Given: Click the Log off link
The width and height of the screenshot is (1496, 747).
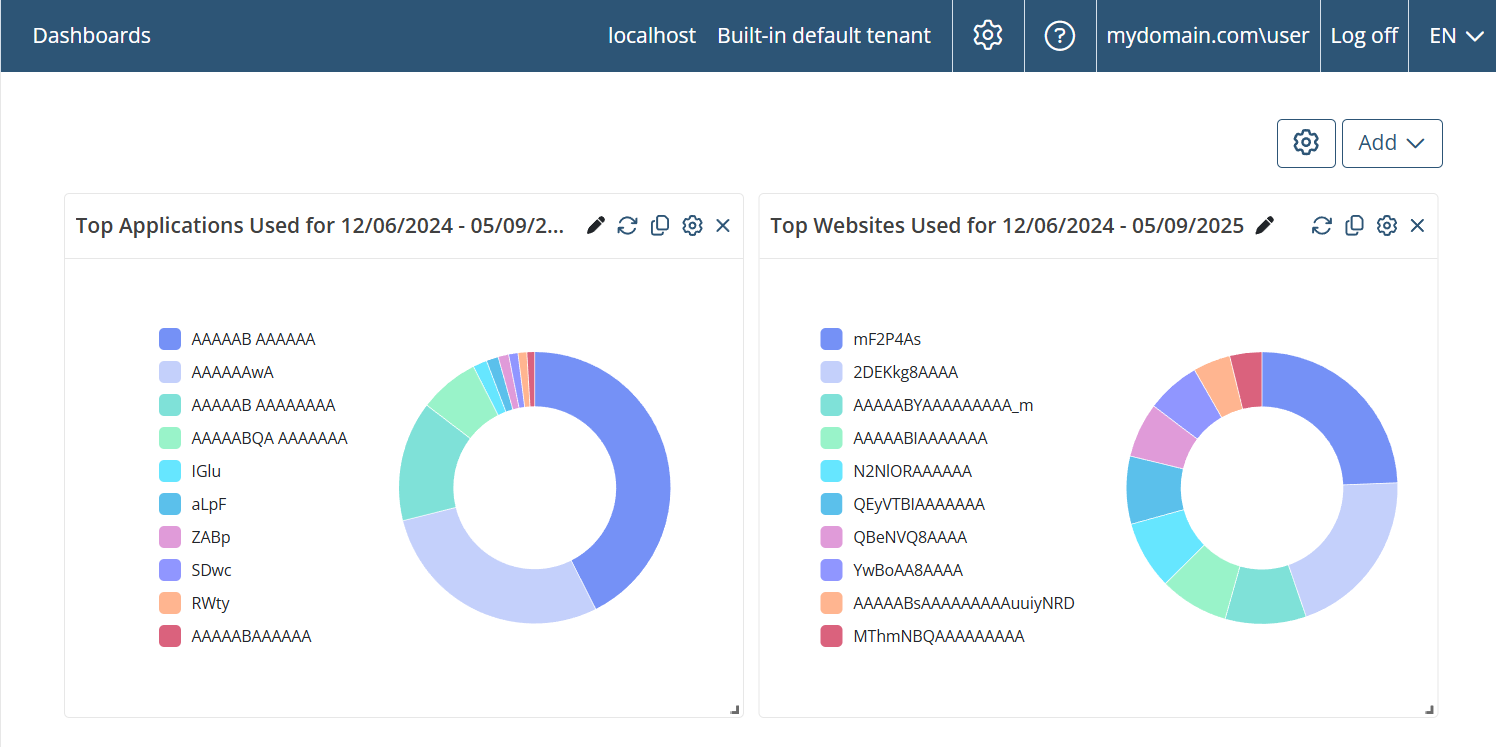Looking at the screenshot, I should point(1364,36).
